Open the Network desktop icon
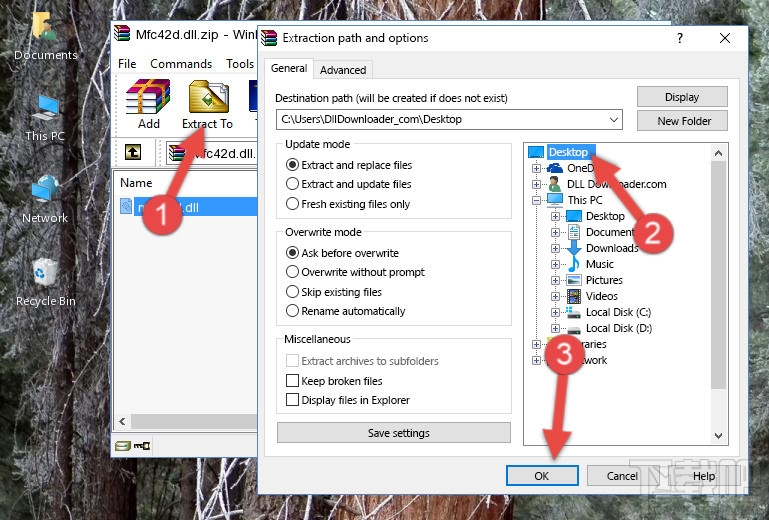The image size is (769, 520). pyautogui.click(x=45, y=200)
